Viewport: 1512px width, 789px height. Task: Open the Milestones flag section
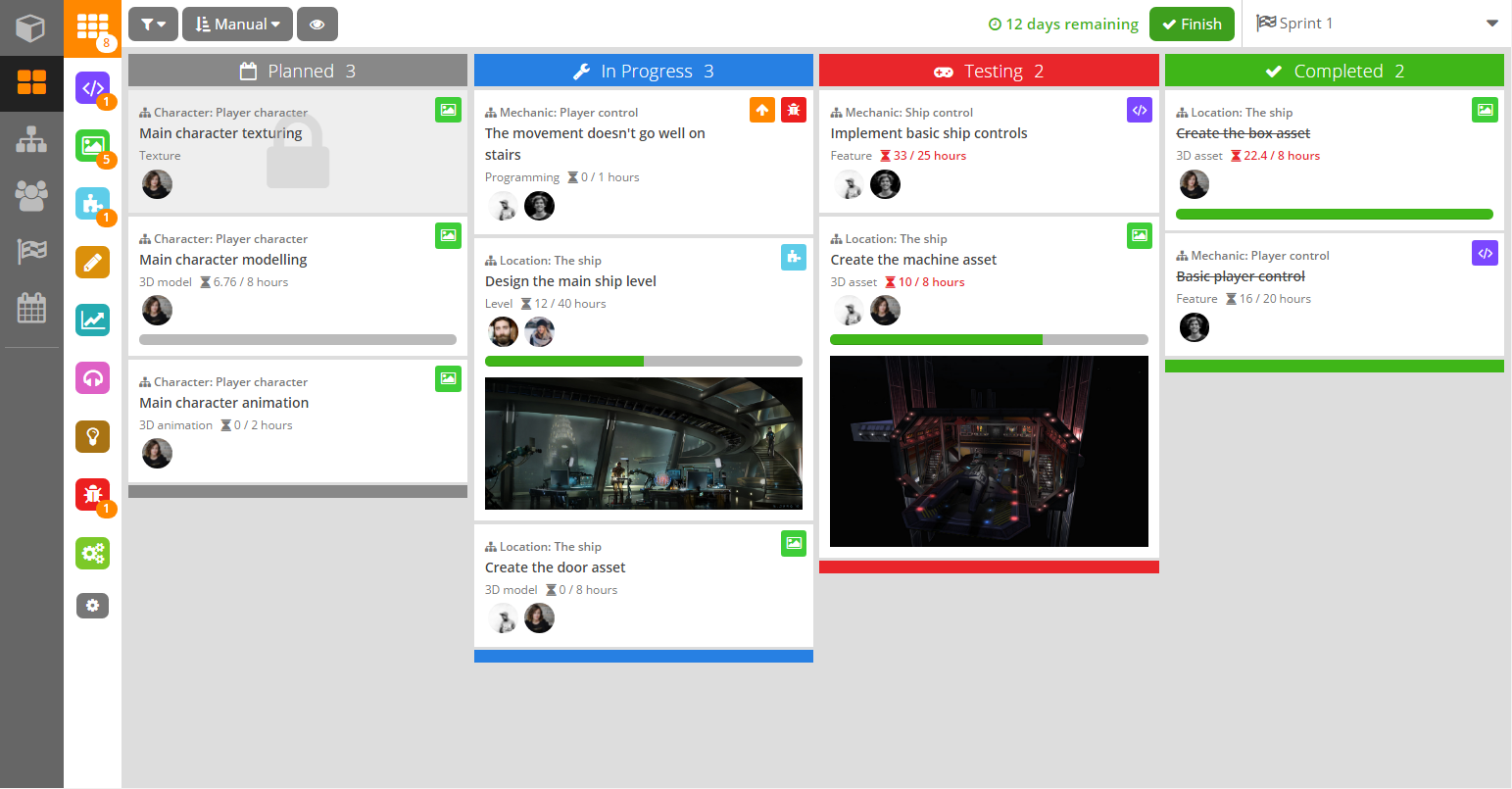pyautogui.click(x=32, y=251)
